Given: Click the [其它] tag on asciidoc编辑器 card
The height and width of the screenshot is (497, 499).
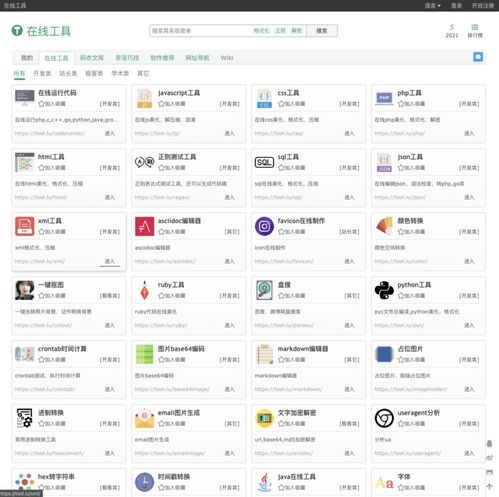Looking at the screenshot, I should click(x=232, y=232).
